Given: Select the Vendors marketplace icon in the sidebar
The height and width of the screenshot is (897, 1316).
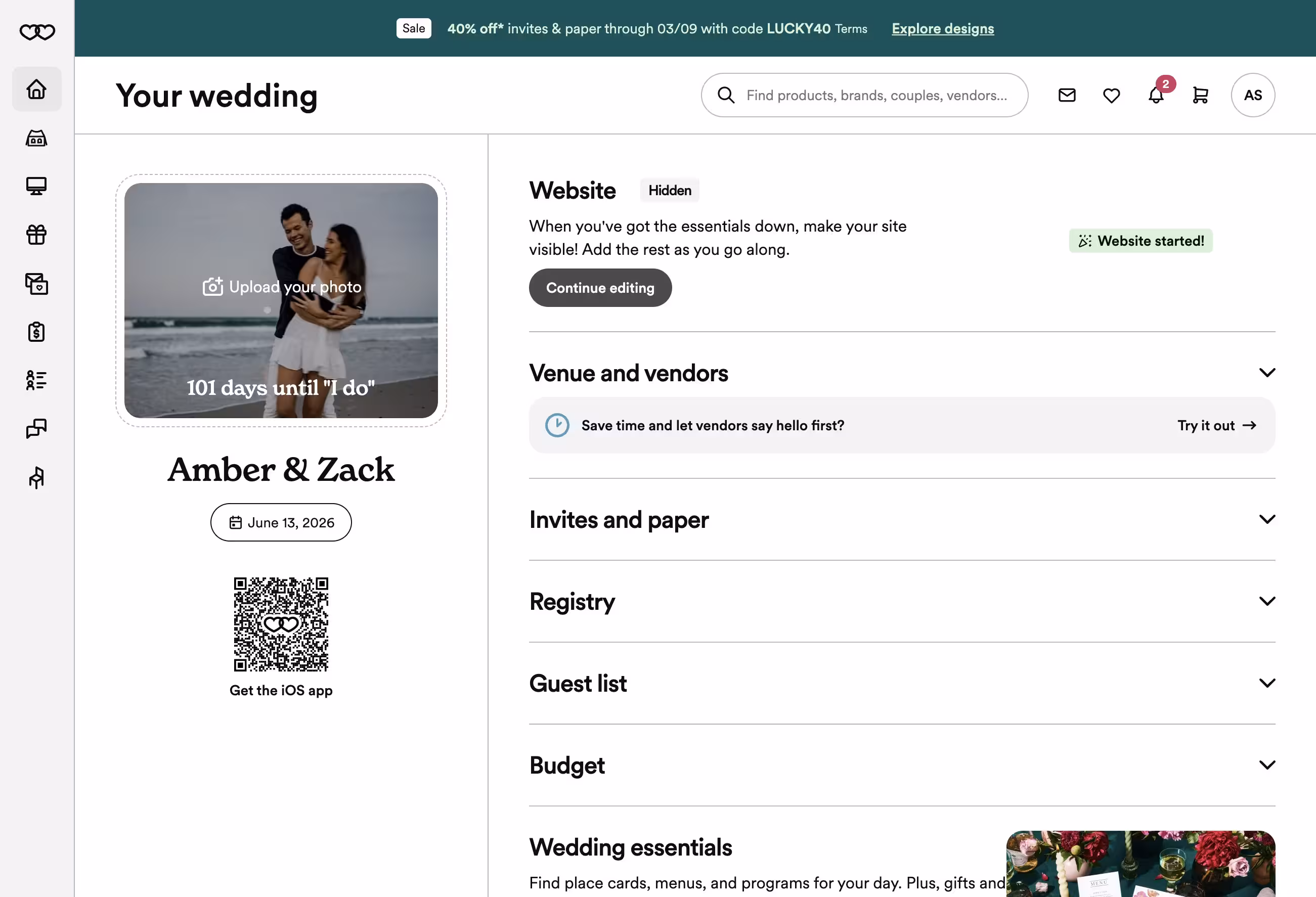Looking at the screenshot, I should [x=36, y=138].
